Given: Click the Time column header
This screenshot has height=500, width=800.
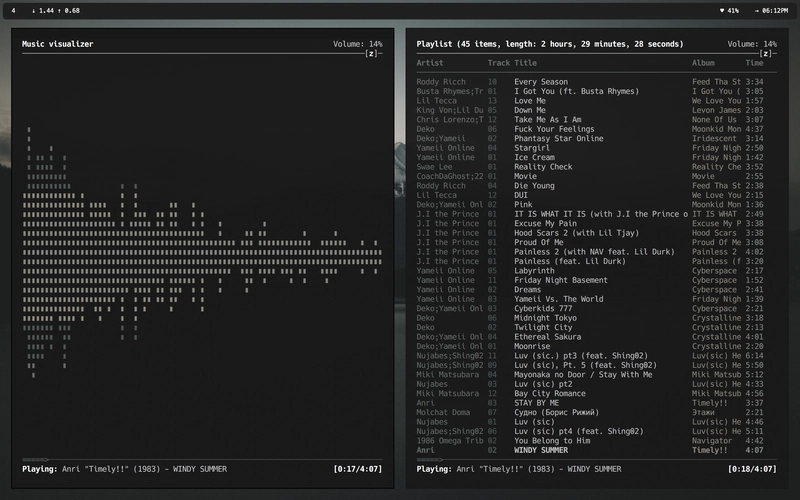Looking at the screenshot, I should (754, 63).
